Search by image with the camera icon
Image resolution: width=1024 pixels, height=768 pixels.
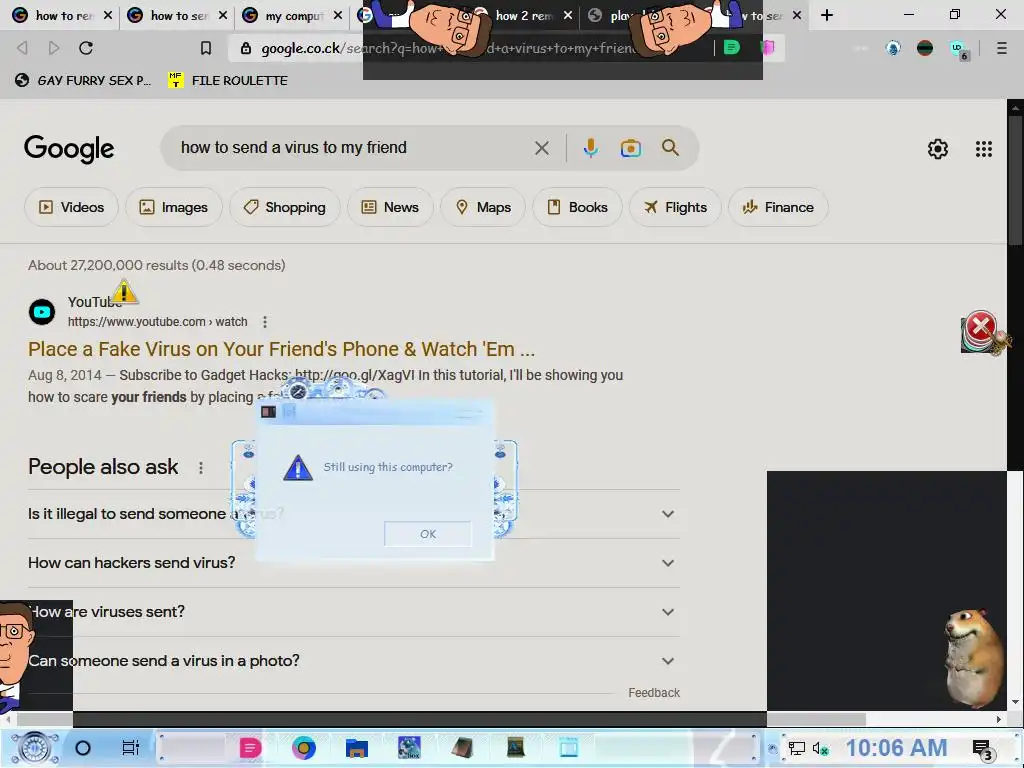630,148
